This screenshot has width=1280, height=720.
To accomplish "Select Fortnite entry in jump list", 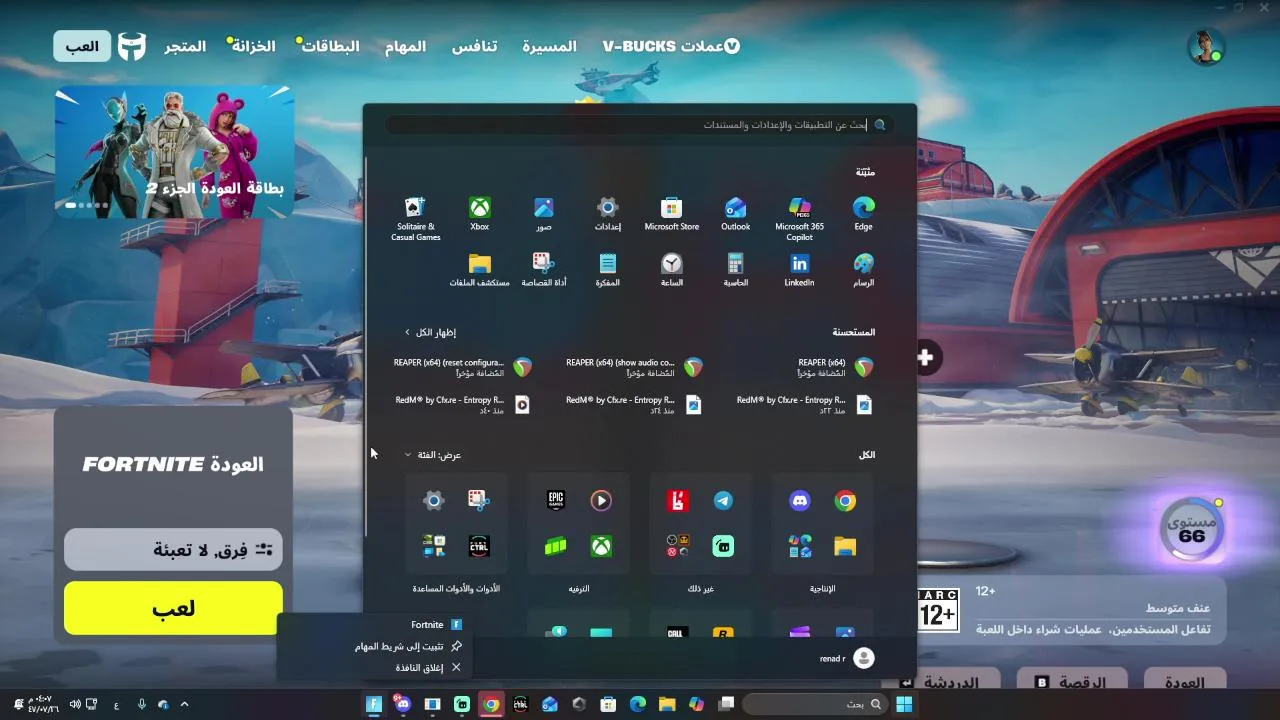I will click(x=436, y=625).
